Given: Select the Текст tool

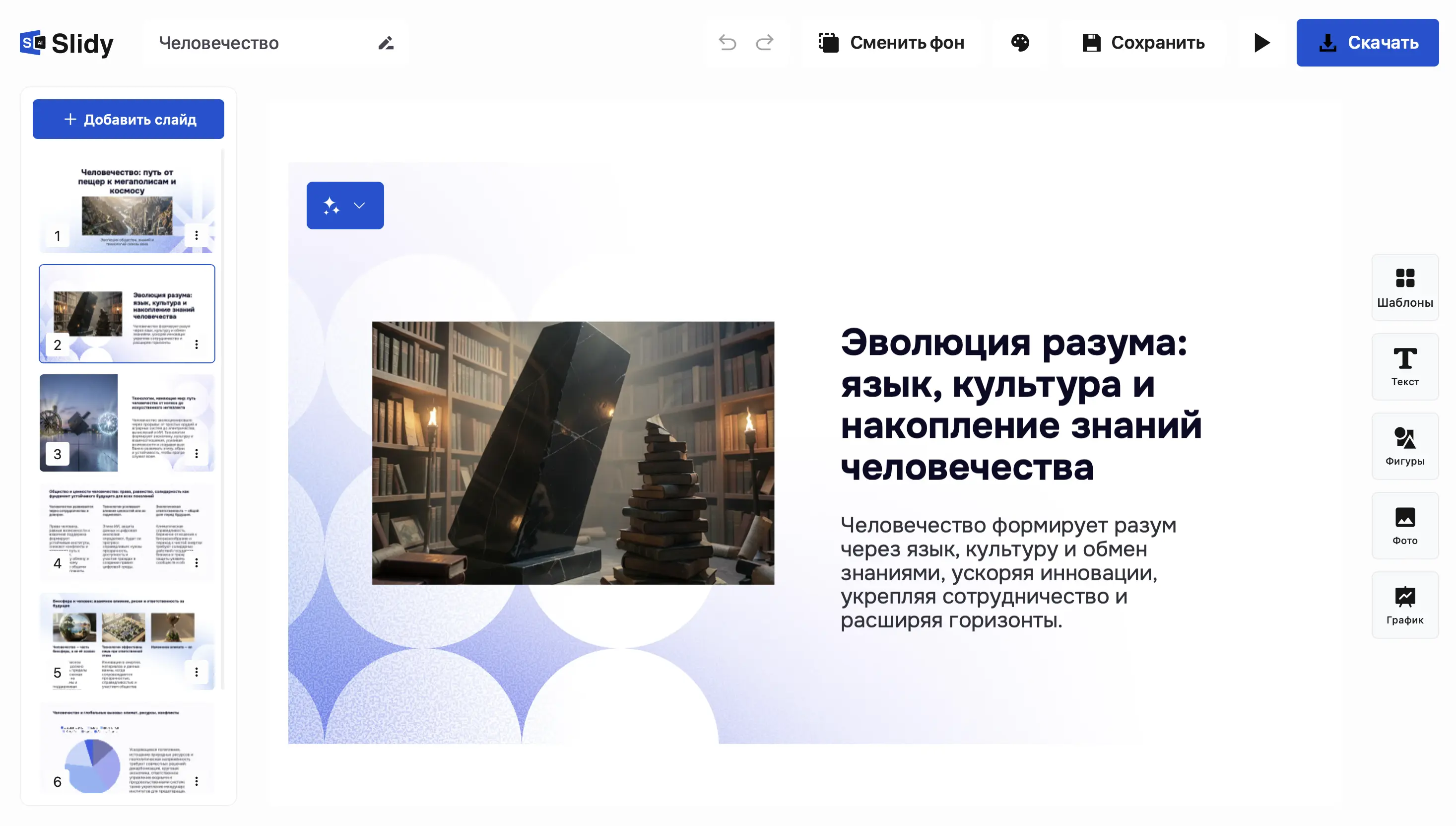Looking at the screenshot, I should (1405, 367).
